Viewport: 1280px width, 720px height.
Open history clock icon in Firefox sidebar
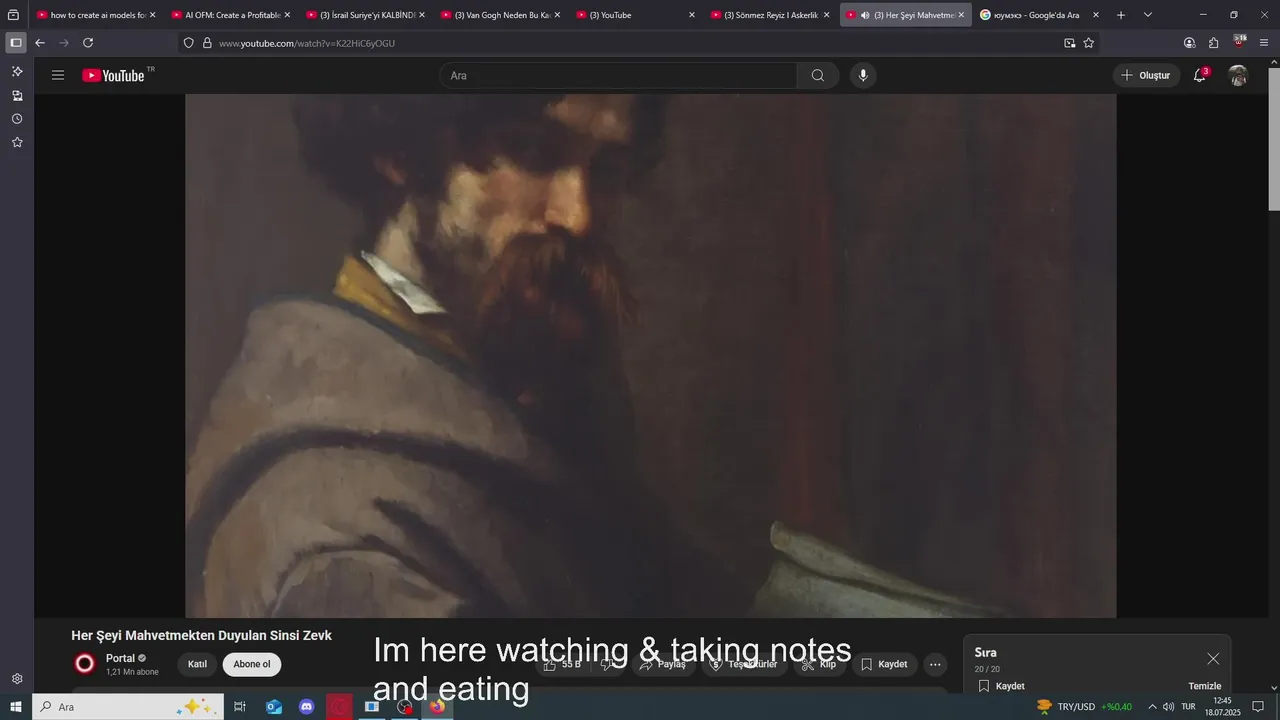17,119
